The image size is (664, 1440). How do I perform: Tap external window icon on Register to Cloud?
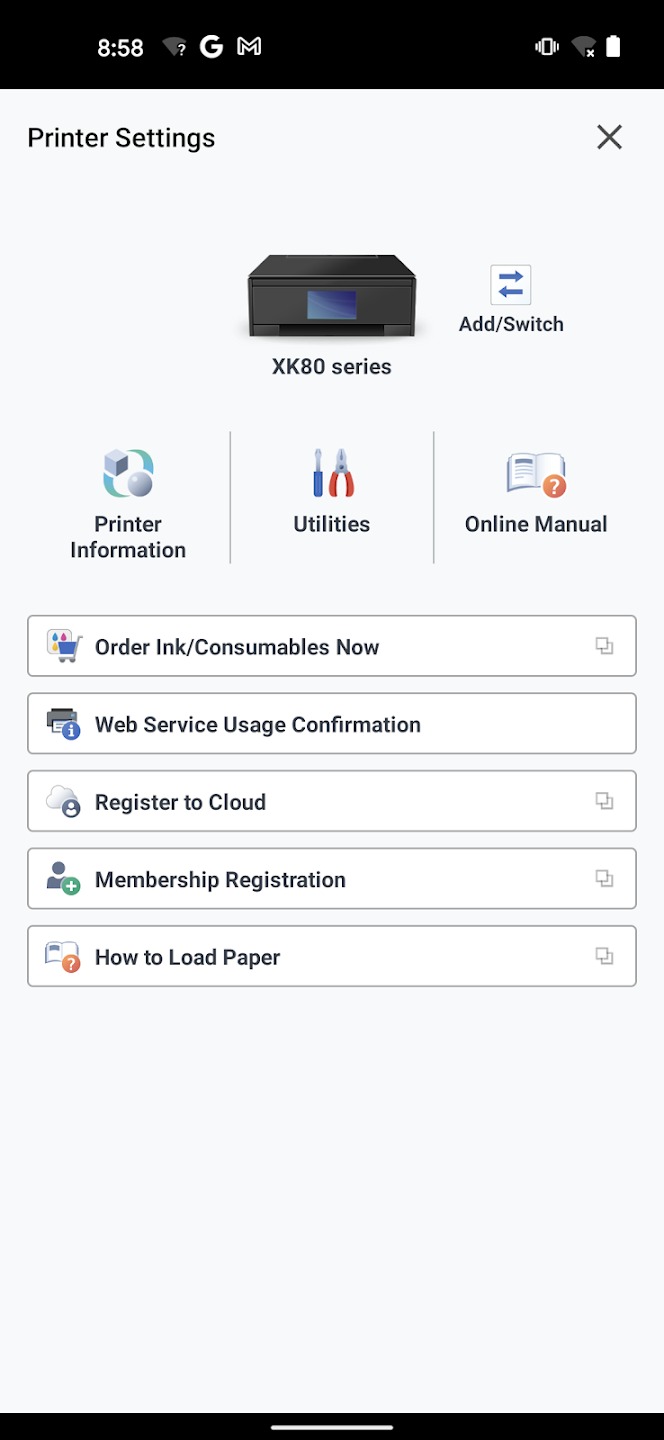click(604, 801)
